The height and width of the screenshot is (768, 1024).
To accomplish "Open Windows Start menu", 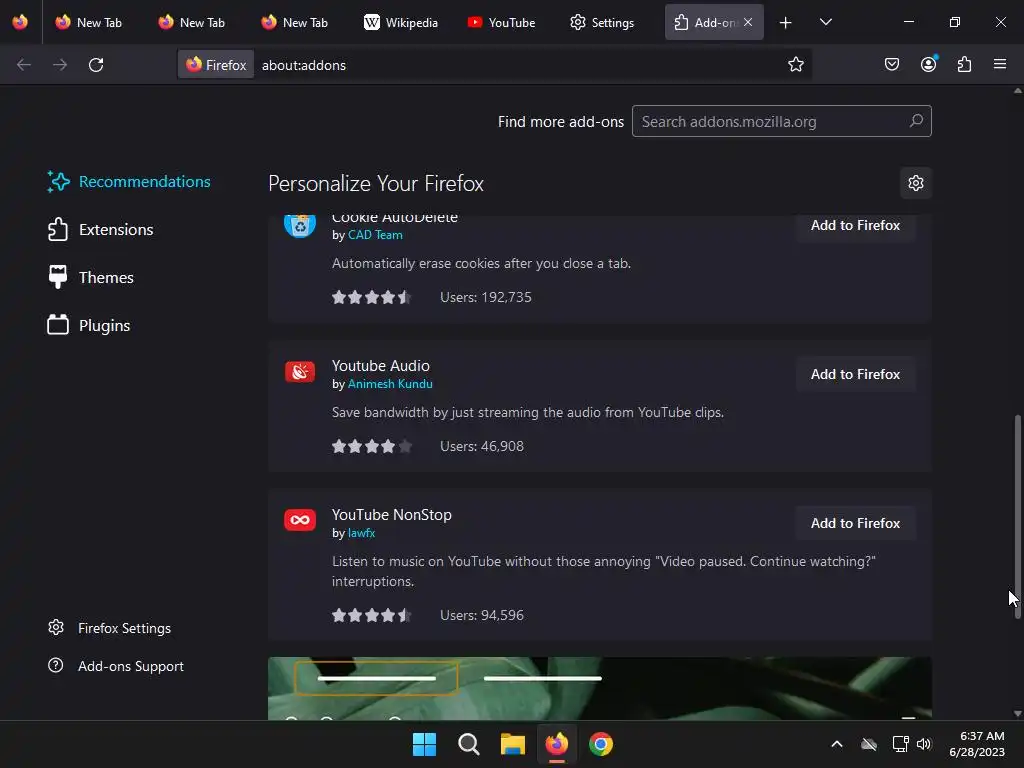I will (424, 744).
